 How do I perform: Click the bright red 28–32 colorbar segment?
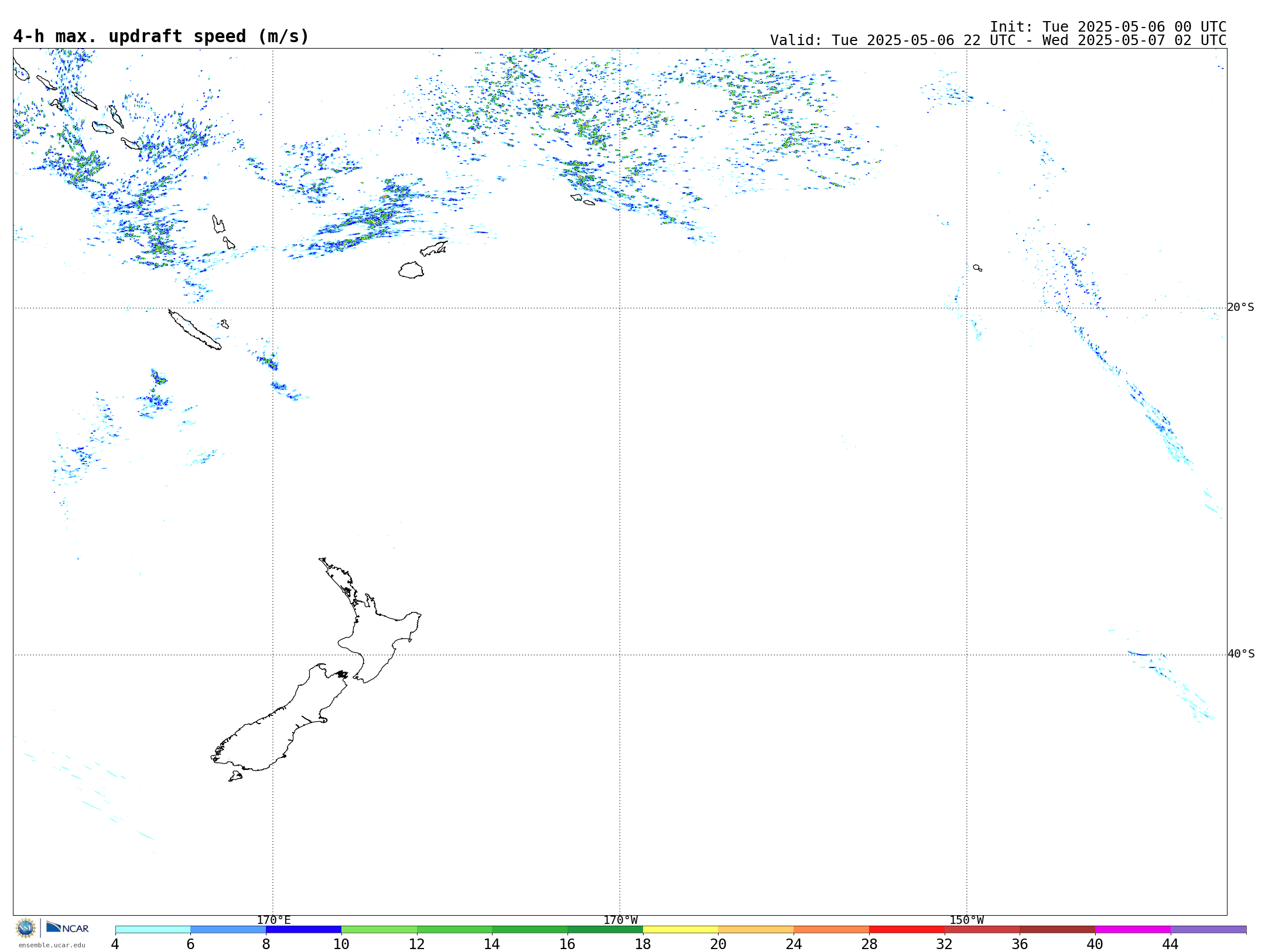907,930
